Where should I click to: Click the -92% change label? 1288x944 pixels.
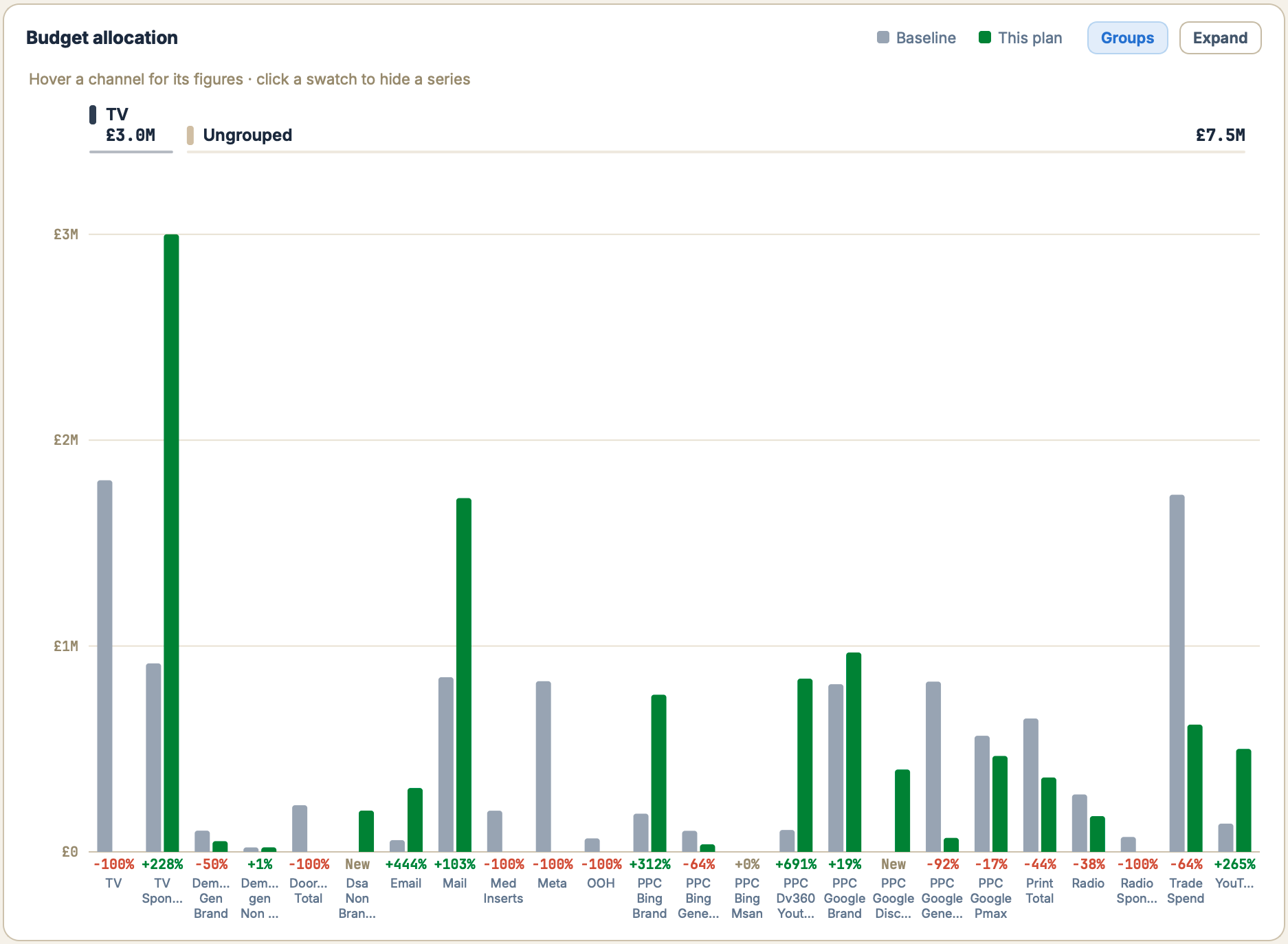pyautogui.click(x=942, y=864)
